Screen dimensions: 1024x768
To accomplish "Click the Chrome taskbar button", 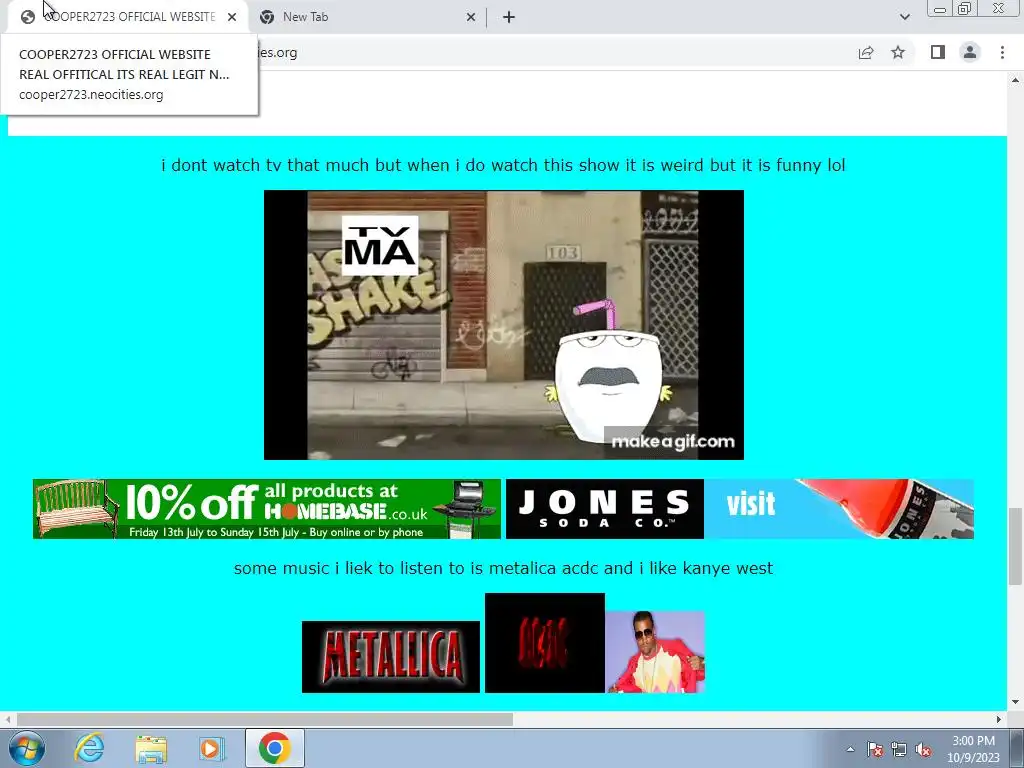I will coord(274,748).
